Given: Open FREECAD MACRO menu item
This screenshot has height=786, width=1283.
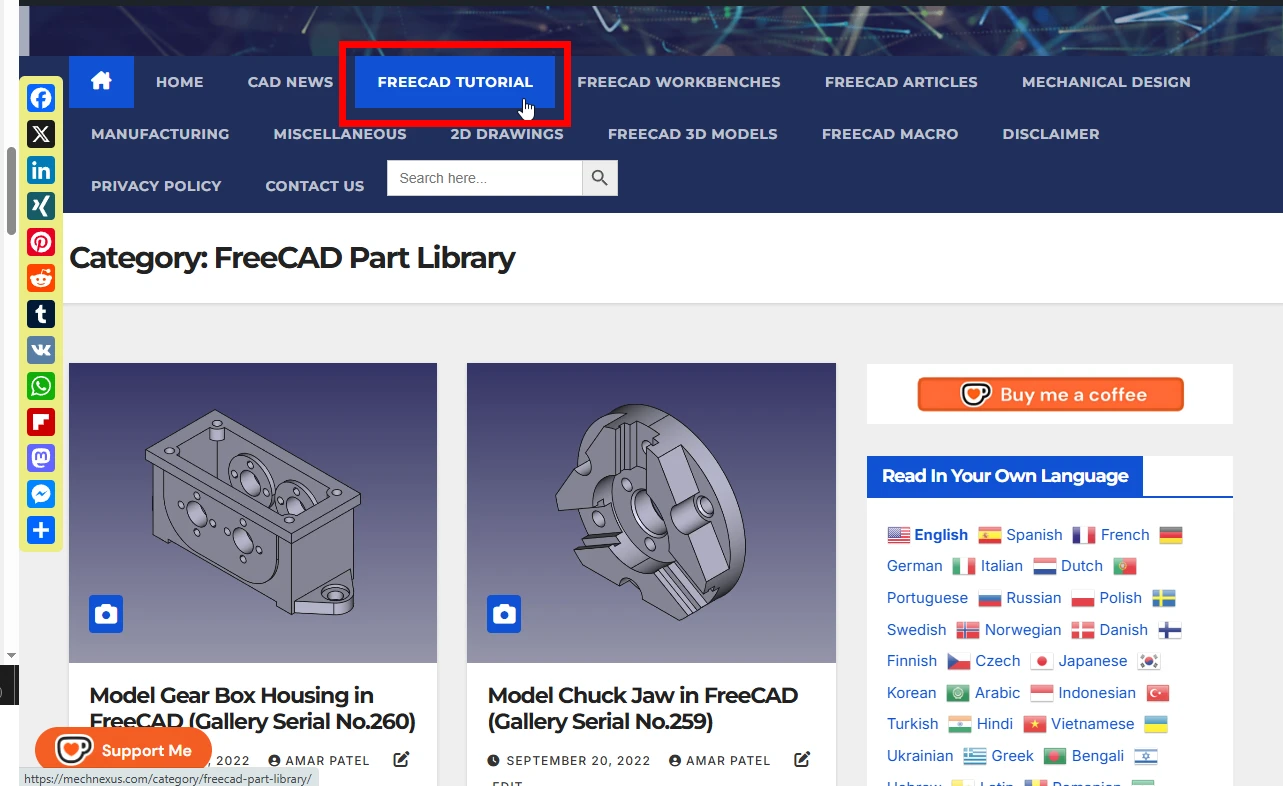Looking at the screenshot, I should click(x=890, y=134).
